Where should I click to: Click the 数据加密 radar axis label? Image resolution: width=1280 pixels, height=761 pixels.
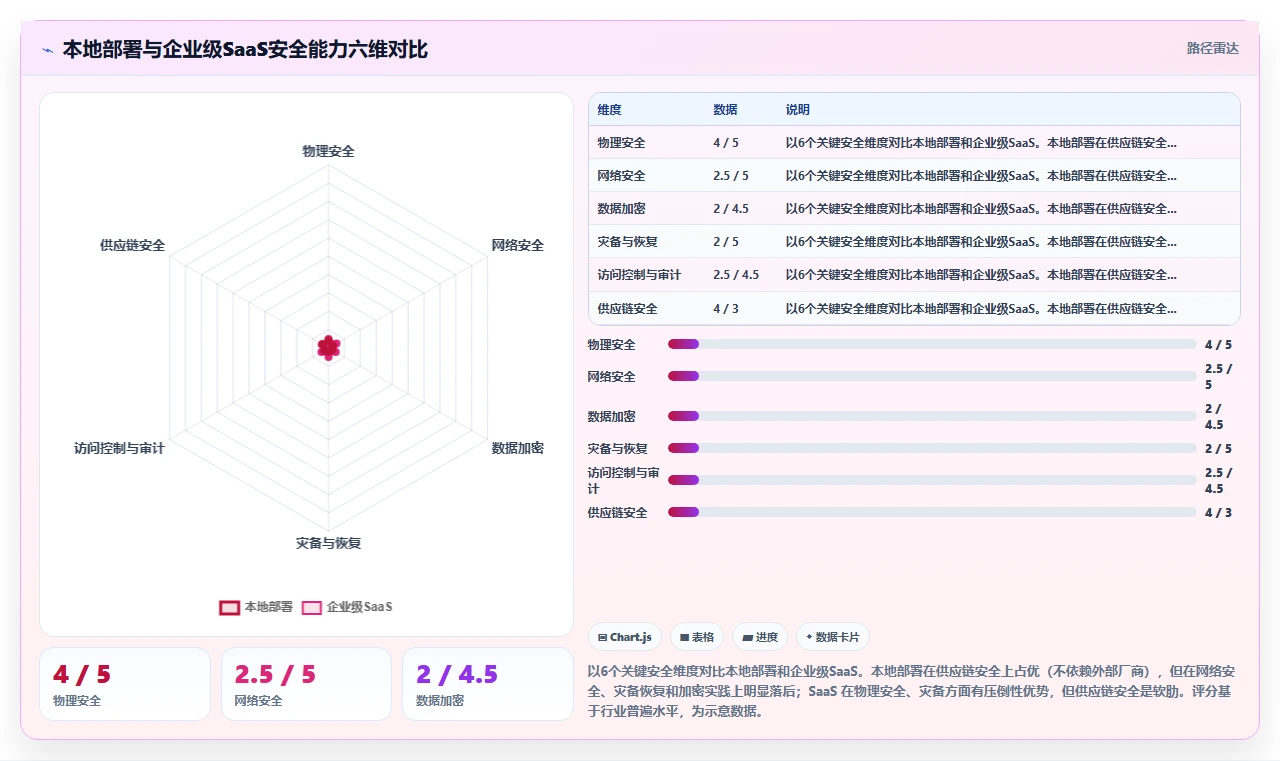pos(518,448)
